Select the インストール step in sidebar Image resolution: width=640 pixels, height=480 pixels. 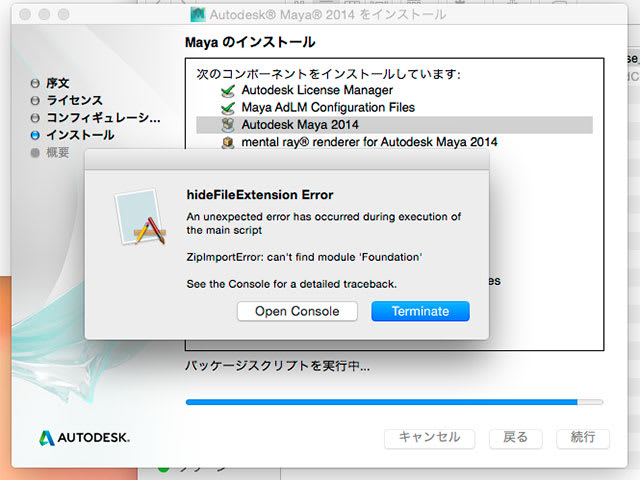click(x=80, y=135)
